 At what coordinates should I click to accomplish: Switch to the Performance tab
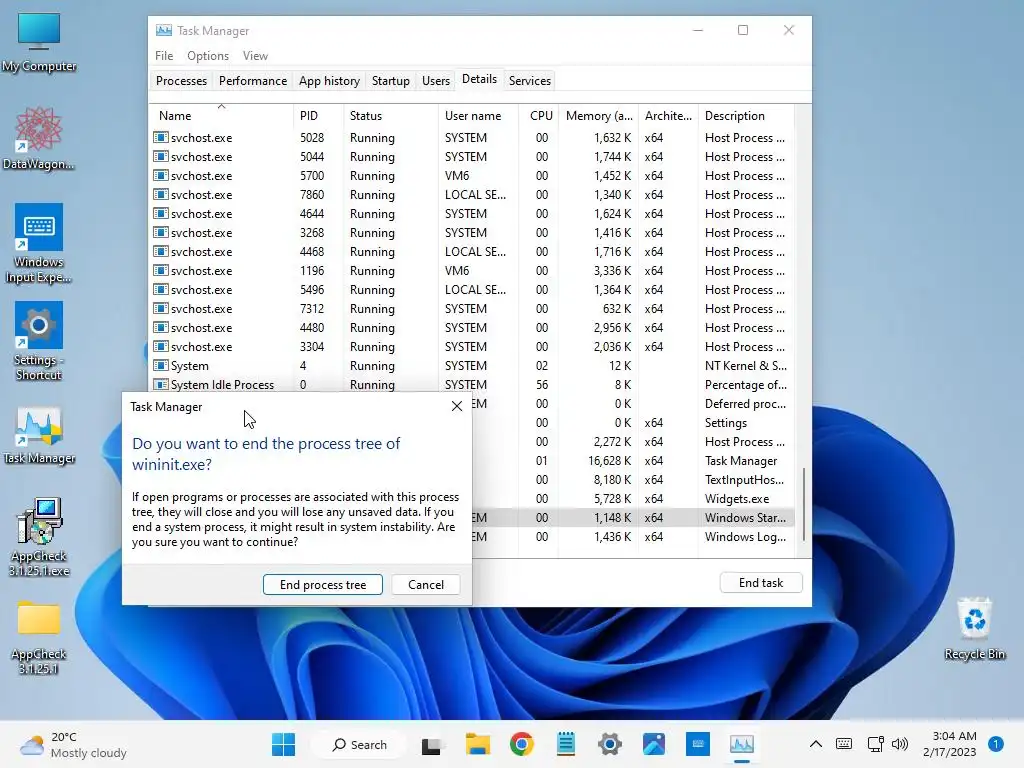pyautogui.click(x=253, y=80)
